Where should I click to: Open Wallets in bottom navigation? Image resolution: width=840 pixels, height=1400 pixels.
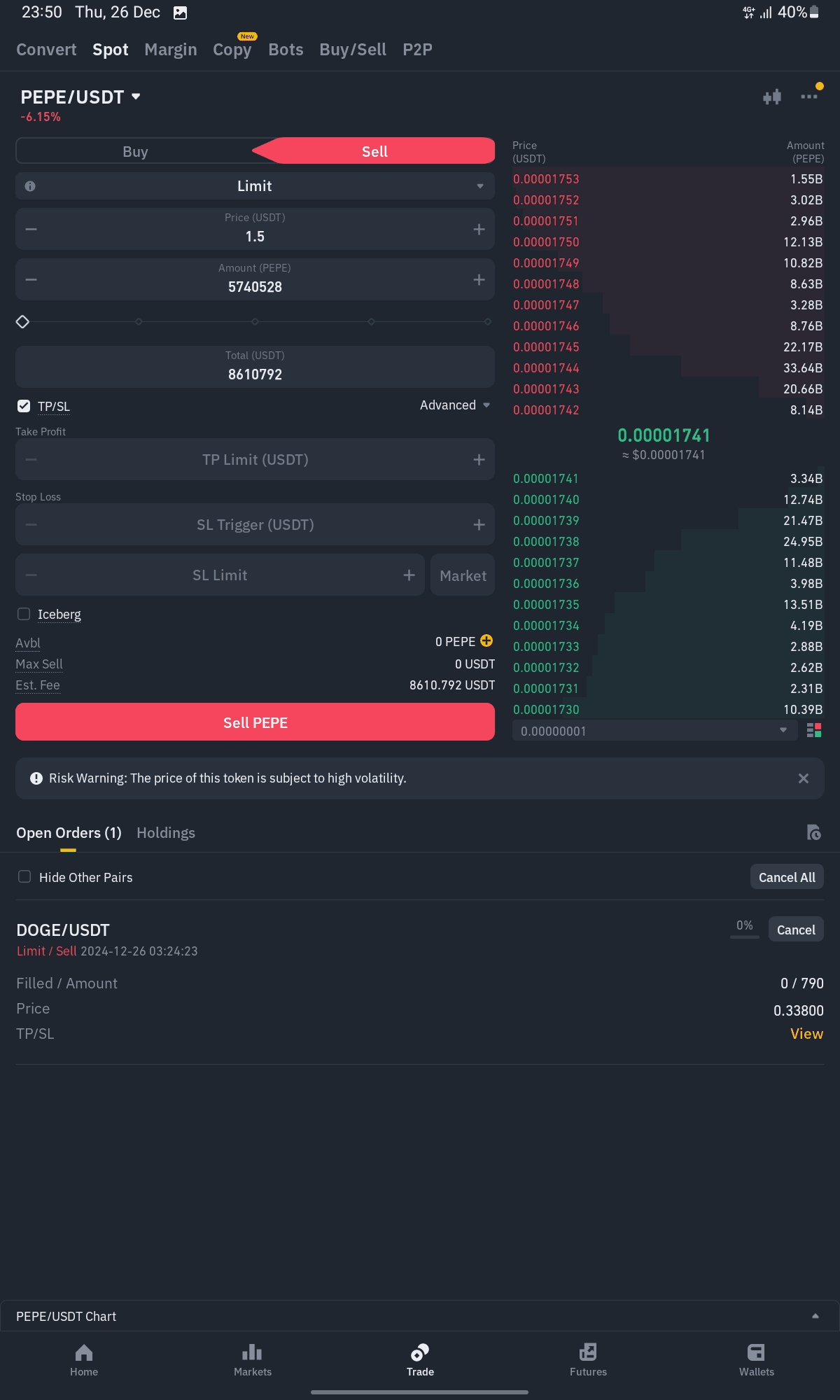tap(757, 1360)
